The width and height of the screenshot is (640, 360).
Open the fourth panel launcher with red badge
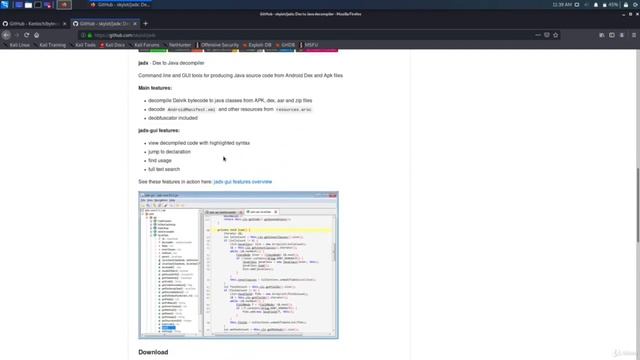(x=48, y=5)
